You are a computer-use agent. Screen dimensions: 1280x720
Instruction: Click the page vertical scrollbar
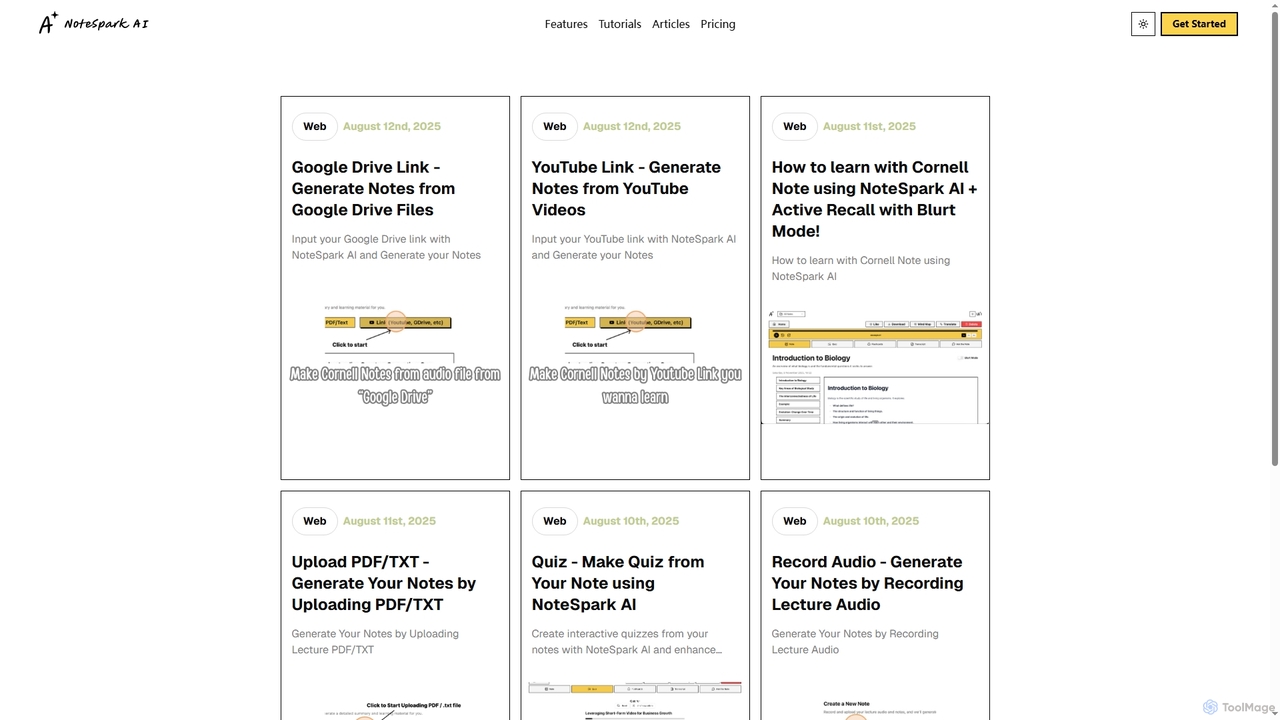click(1274, 238)
